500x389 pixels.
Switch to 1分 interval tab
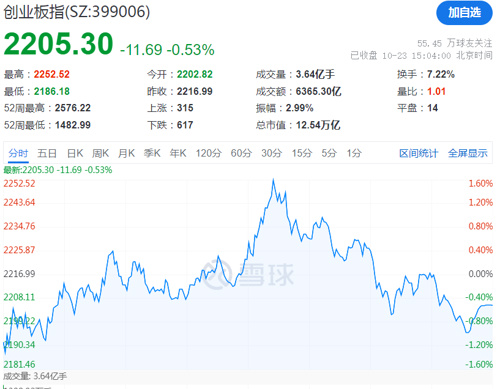[354, 153]
